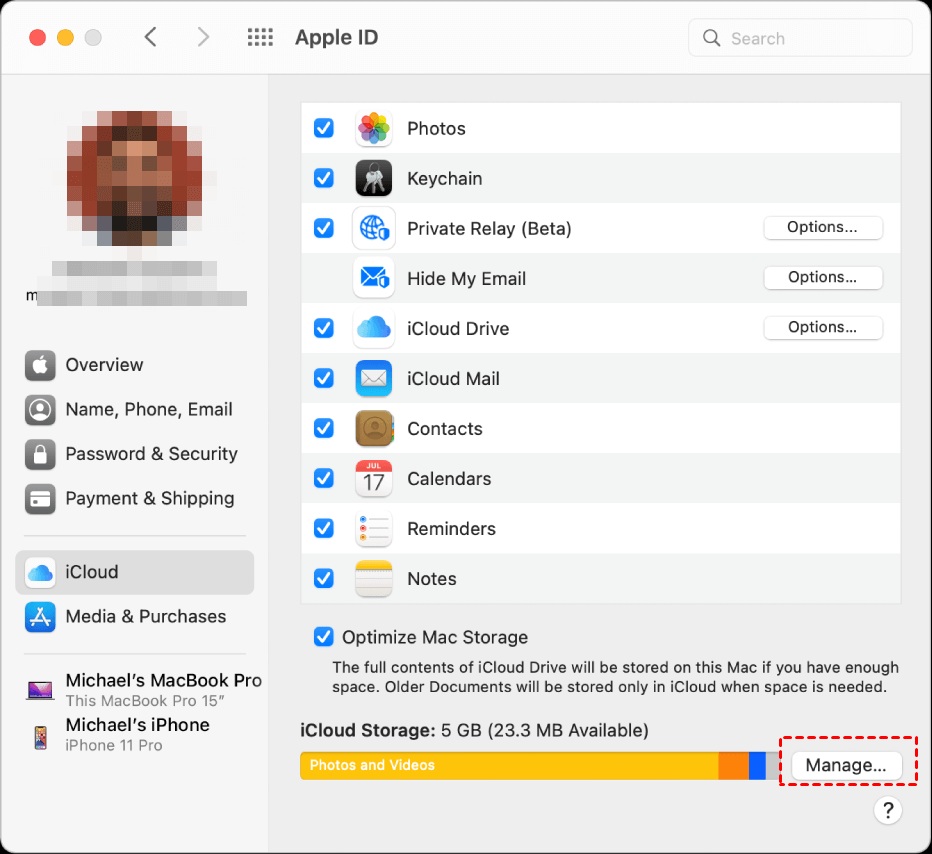Click the Manage... storage button
The height and width of the screenshot is (854, 932).
point(846,766)
